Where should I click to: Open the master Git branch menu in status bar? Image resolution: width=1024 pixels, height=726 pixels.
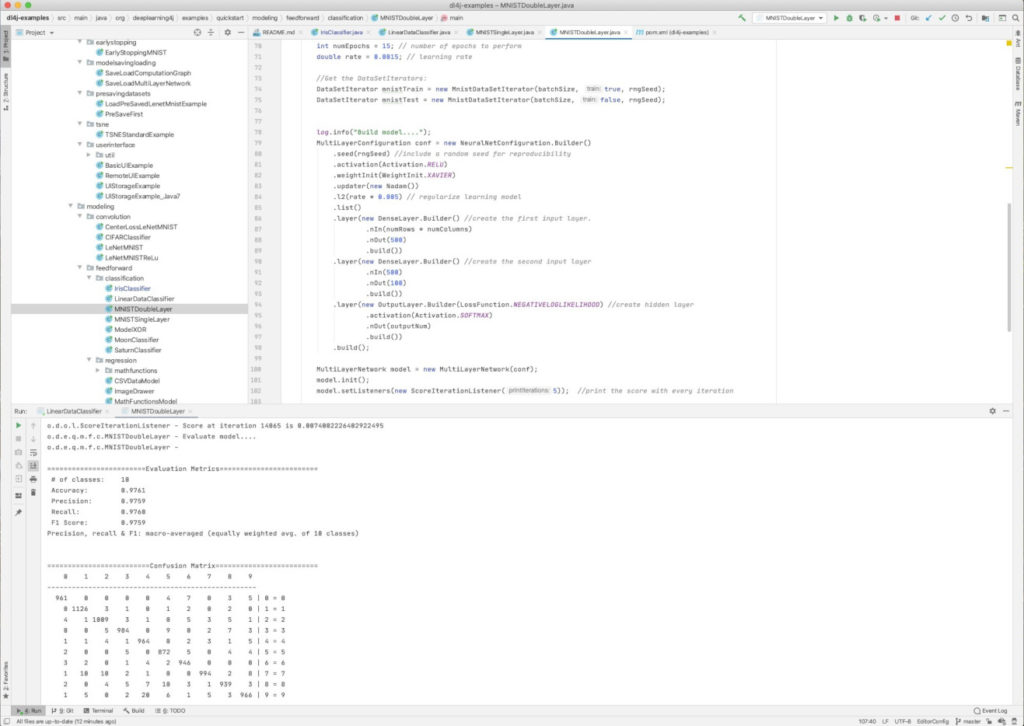[969, 721]
